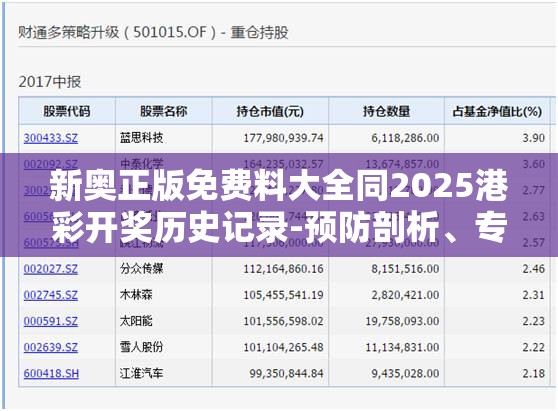The height and width of the screenshot is (411, 558).
Task: Open stock code link 002027.SZ
Action: tap(51, 269)
